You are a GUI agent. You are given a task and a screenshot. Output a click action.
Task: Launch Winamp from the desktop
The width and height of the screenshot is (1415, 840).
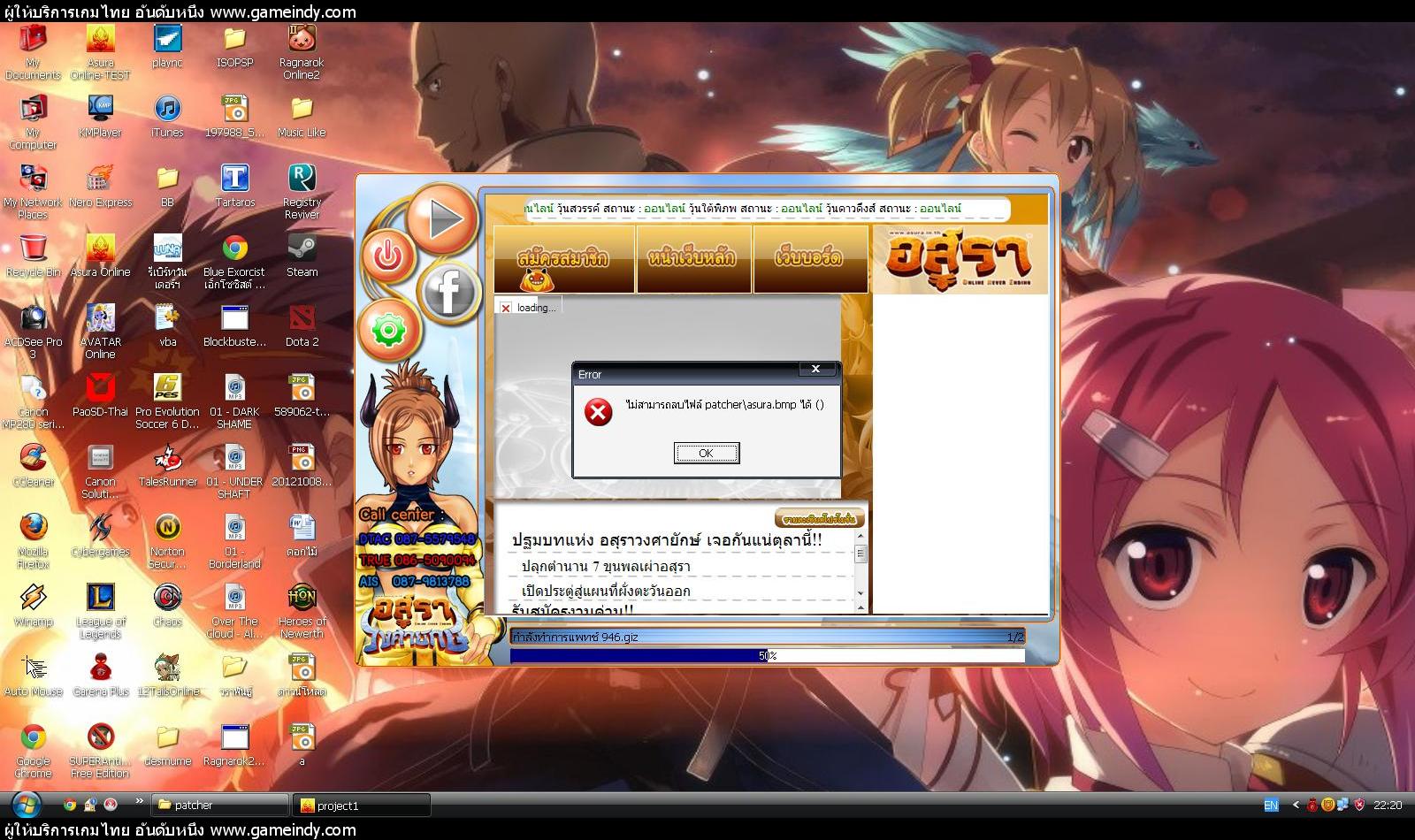point(33,606)
